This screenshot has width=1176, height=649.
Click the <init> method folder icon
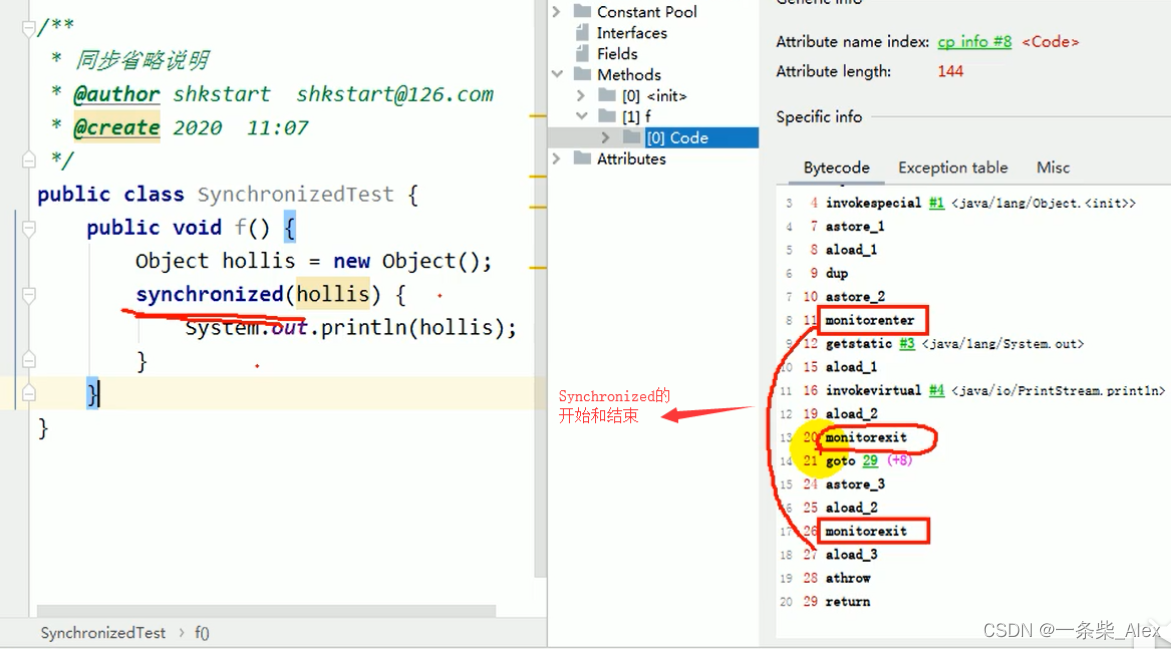(607, 95)
